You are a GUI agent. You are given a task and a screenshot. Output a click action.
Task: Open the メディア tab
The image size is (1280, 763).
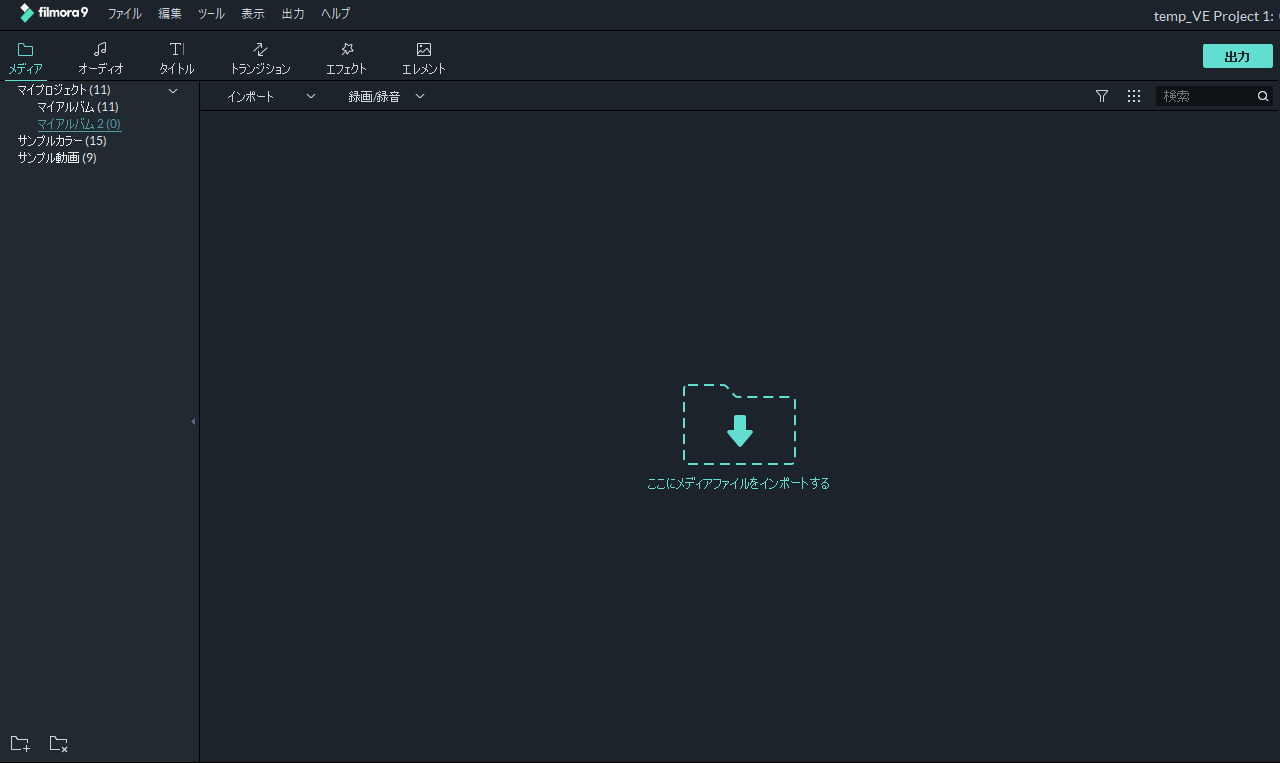tap(26, 59)
